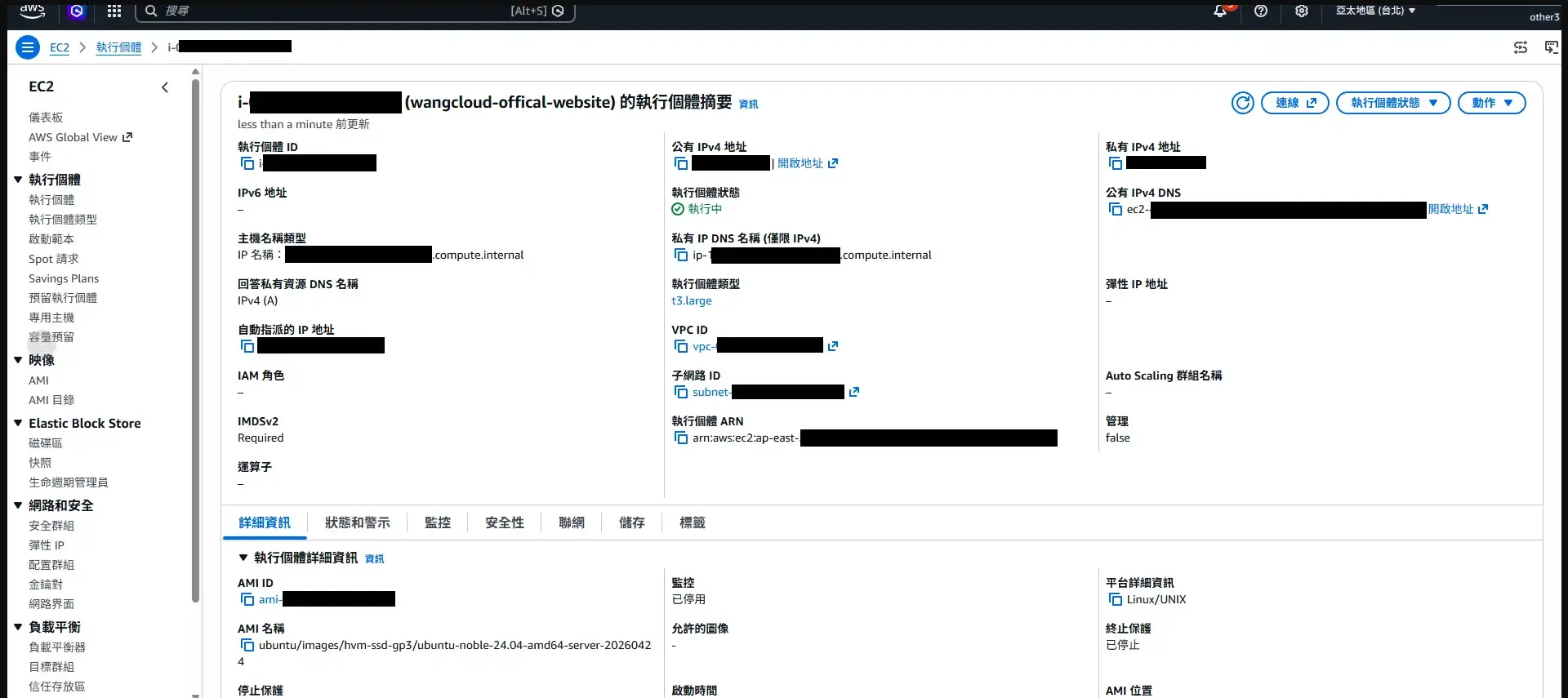Click the sidebar vertical scrollbar
The width and height of the screenshot is (1568, 698).
click(x=195, y=339)
